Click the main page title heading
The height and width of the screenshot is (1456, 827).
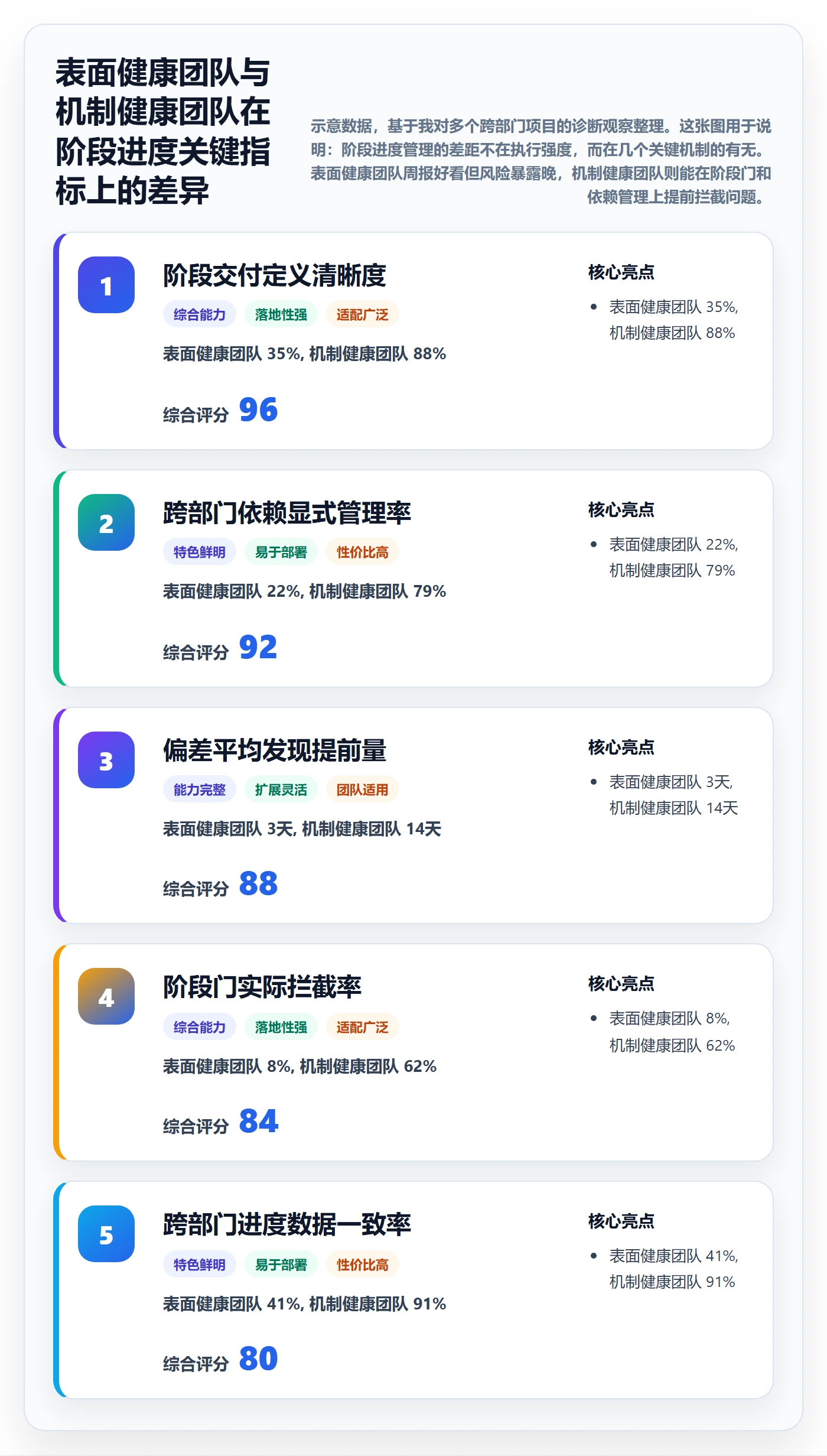(x=163, y=131)
